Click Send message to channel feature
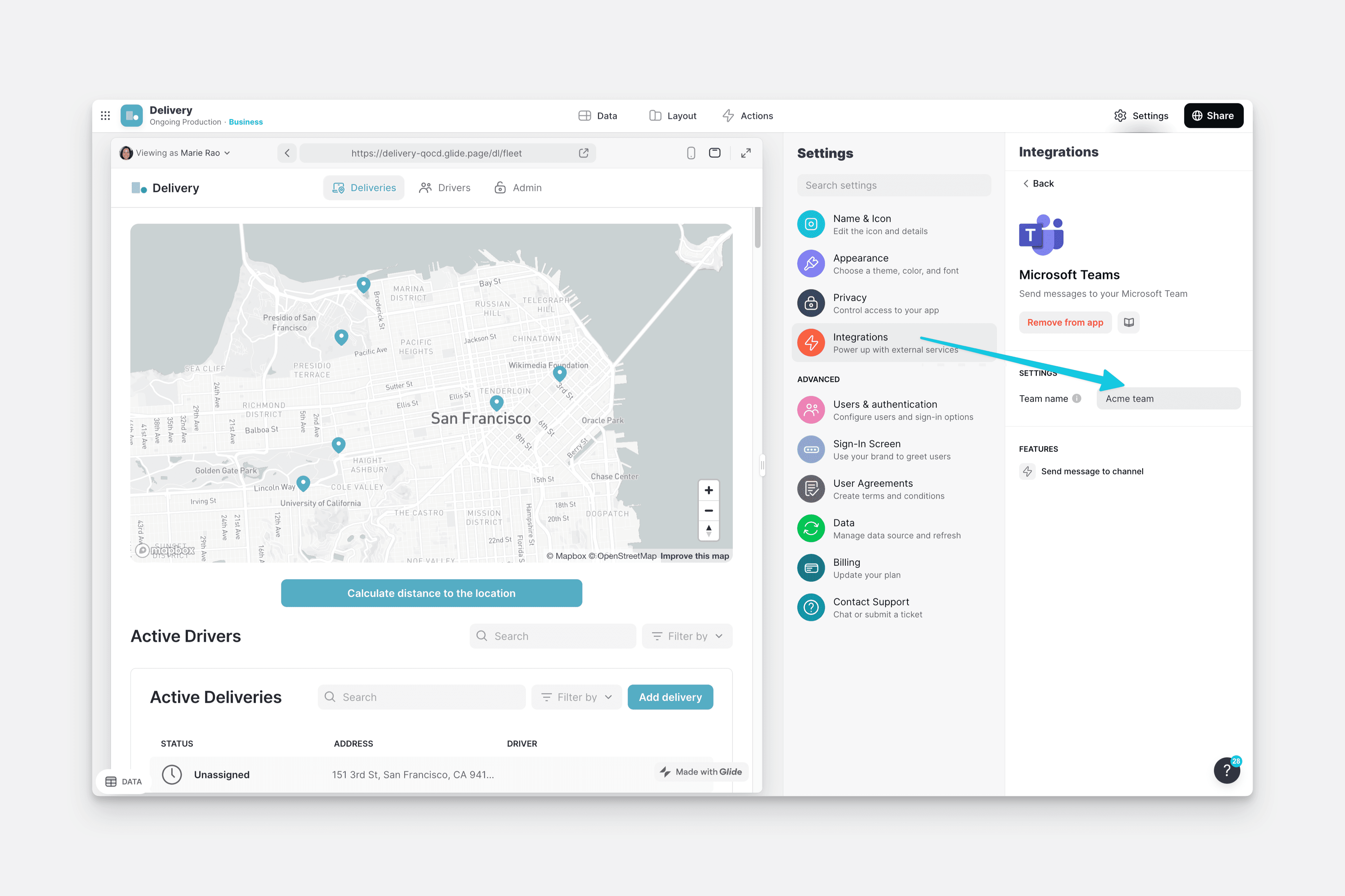 pyautogui.click(x=1082, y=471)
